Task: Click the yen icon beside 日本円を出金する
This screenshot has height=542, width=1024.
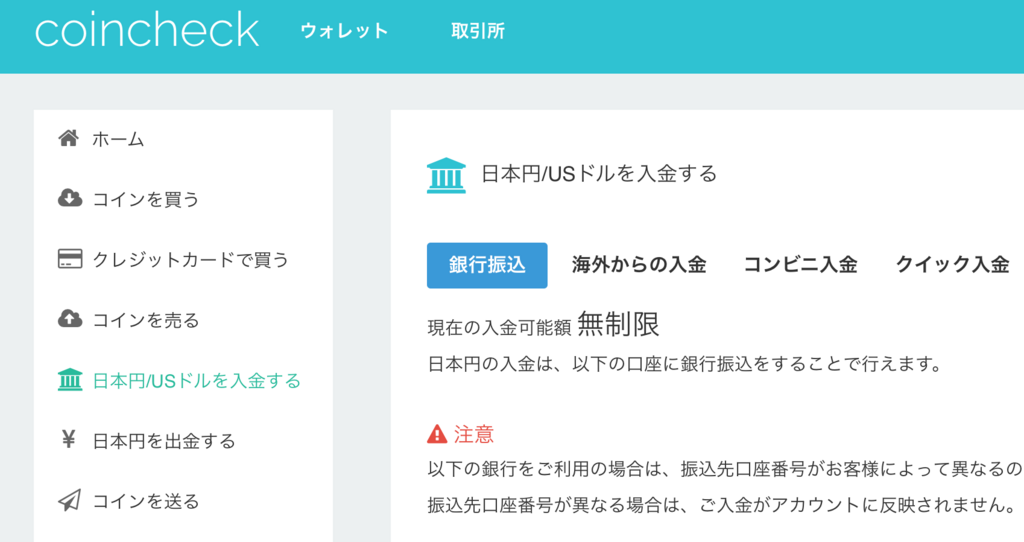Action: (x=69, y=439)
